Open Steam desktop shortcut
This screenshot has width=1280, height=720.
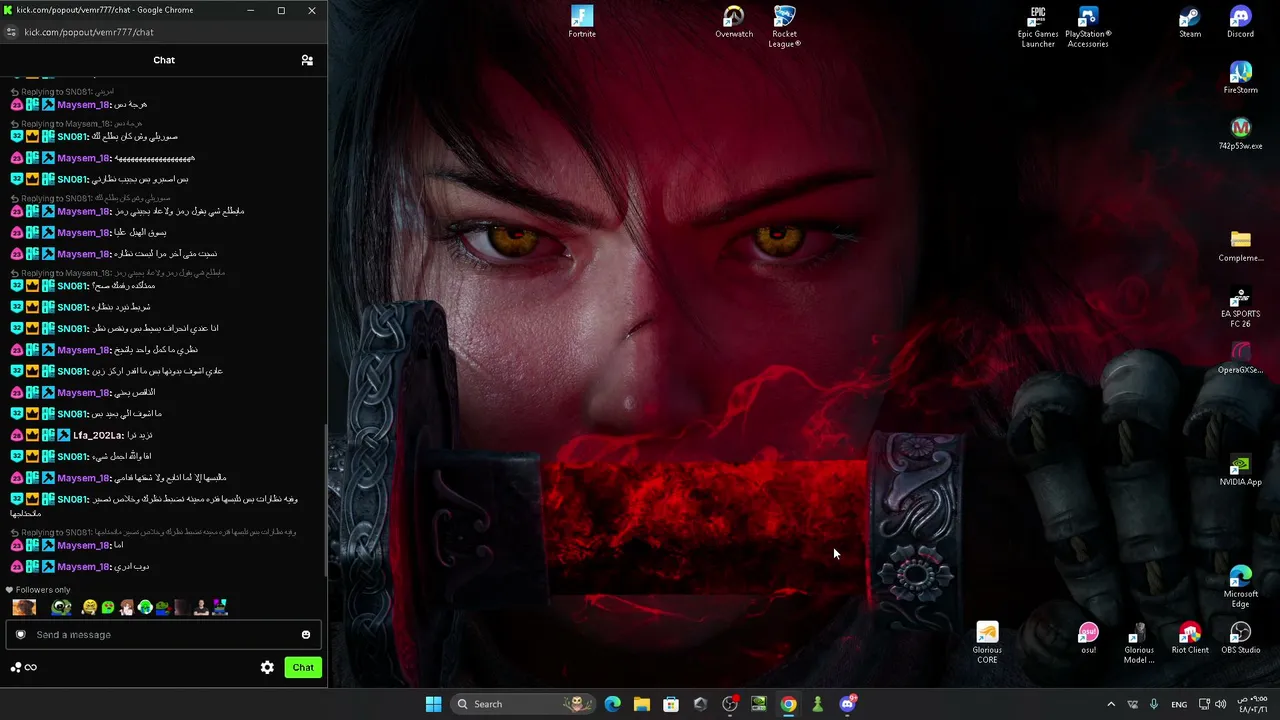pyautogui.click(x=1190, y=21)
